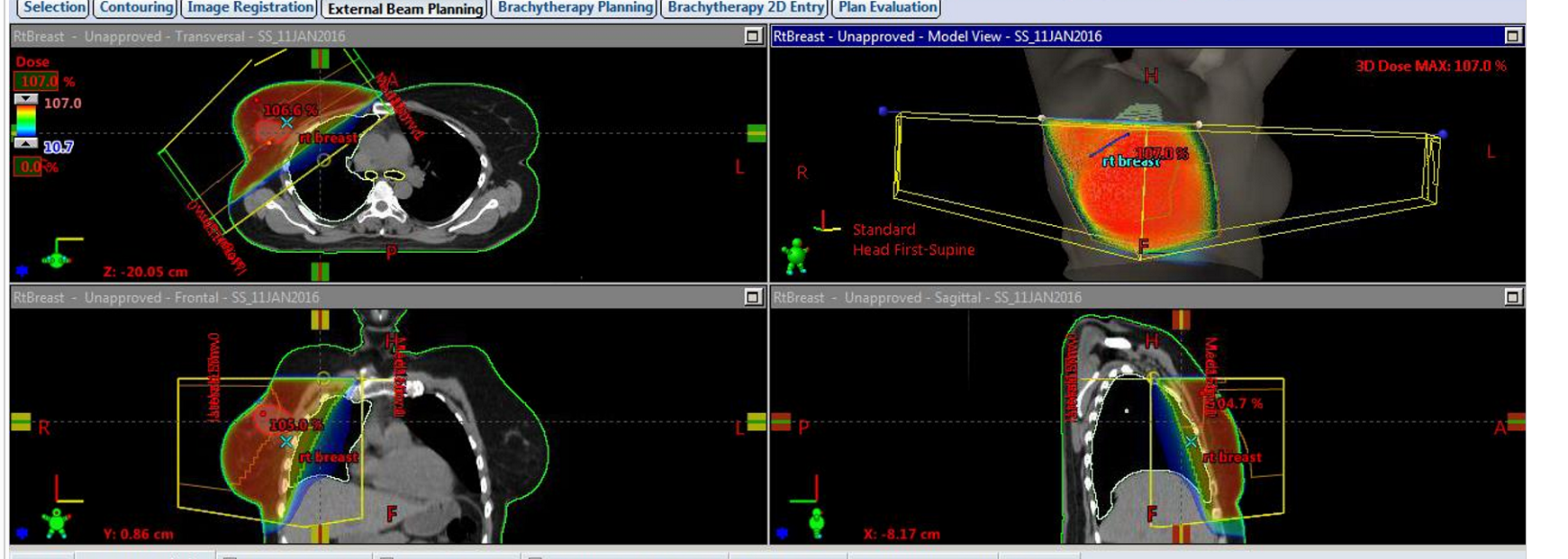Click the Y: 0.86 cm slice readout
This screenshot has width=1568, height=559.
coord(139,534)
